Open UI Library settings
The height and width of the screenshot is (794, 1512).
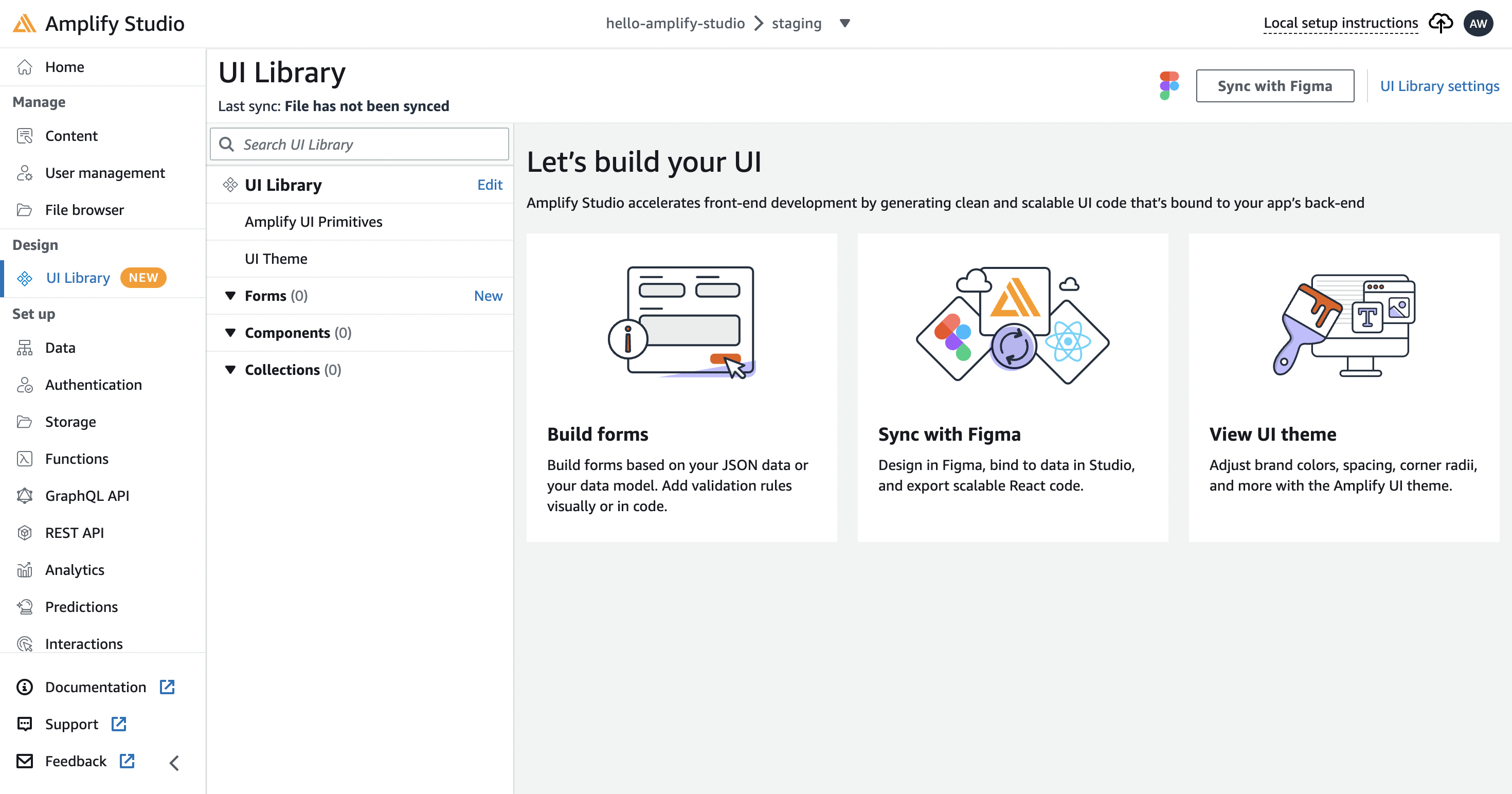[1439, 85]
